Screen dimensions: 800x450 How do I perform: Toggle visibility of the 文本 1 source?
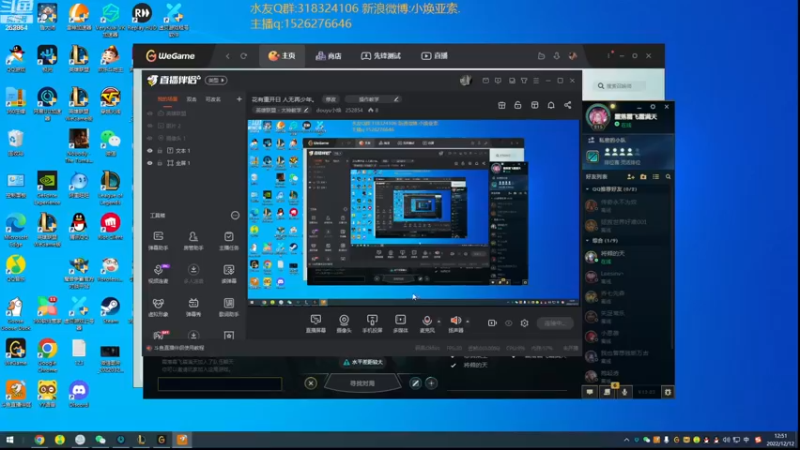tap(149, 151)
